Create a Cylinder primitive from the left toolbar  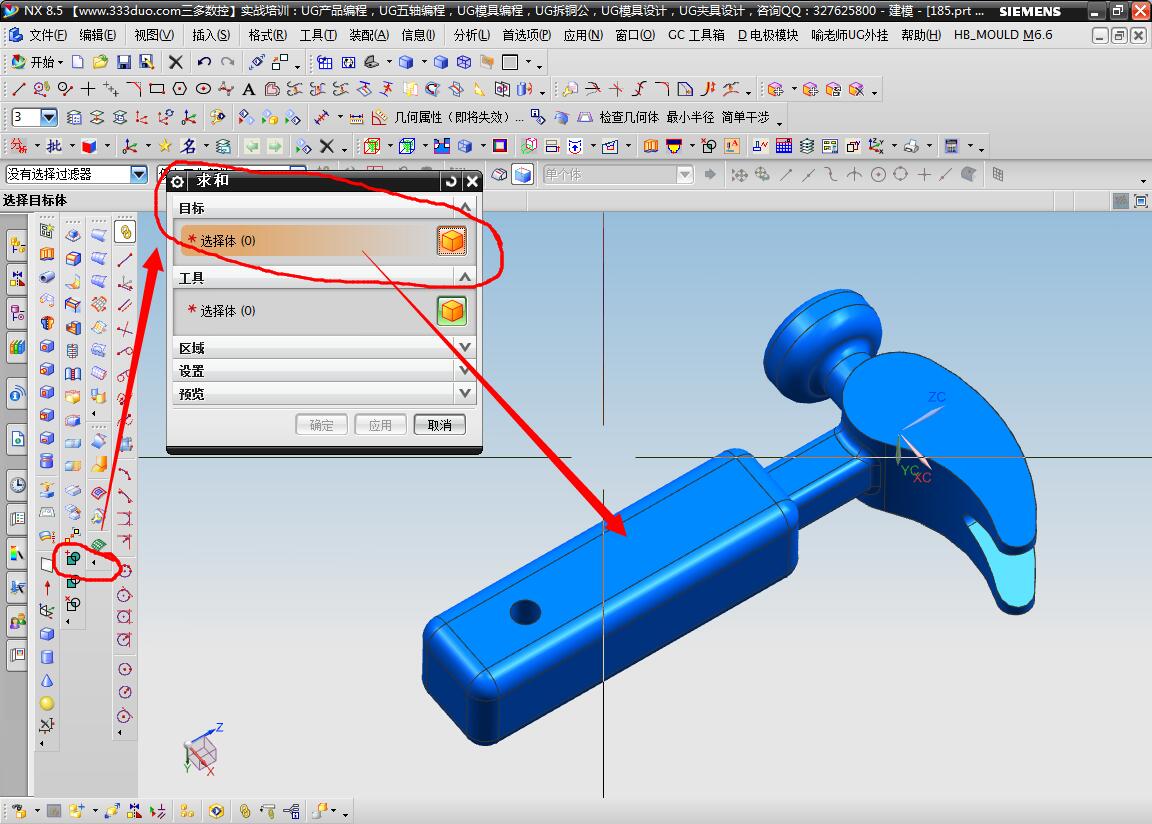coord(47,657)
